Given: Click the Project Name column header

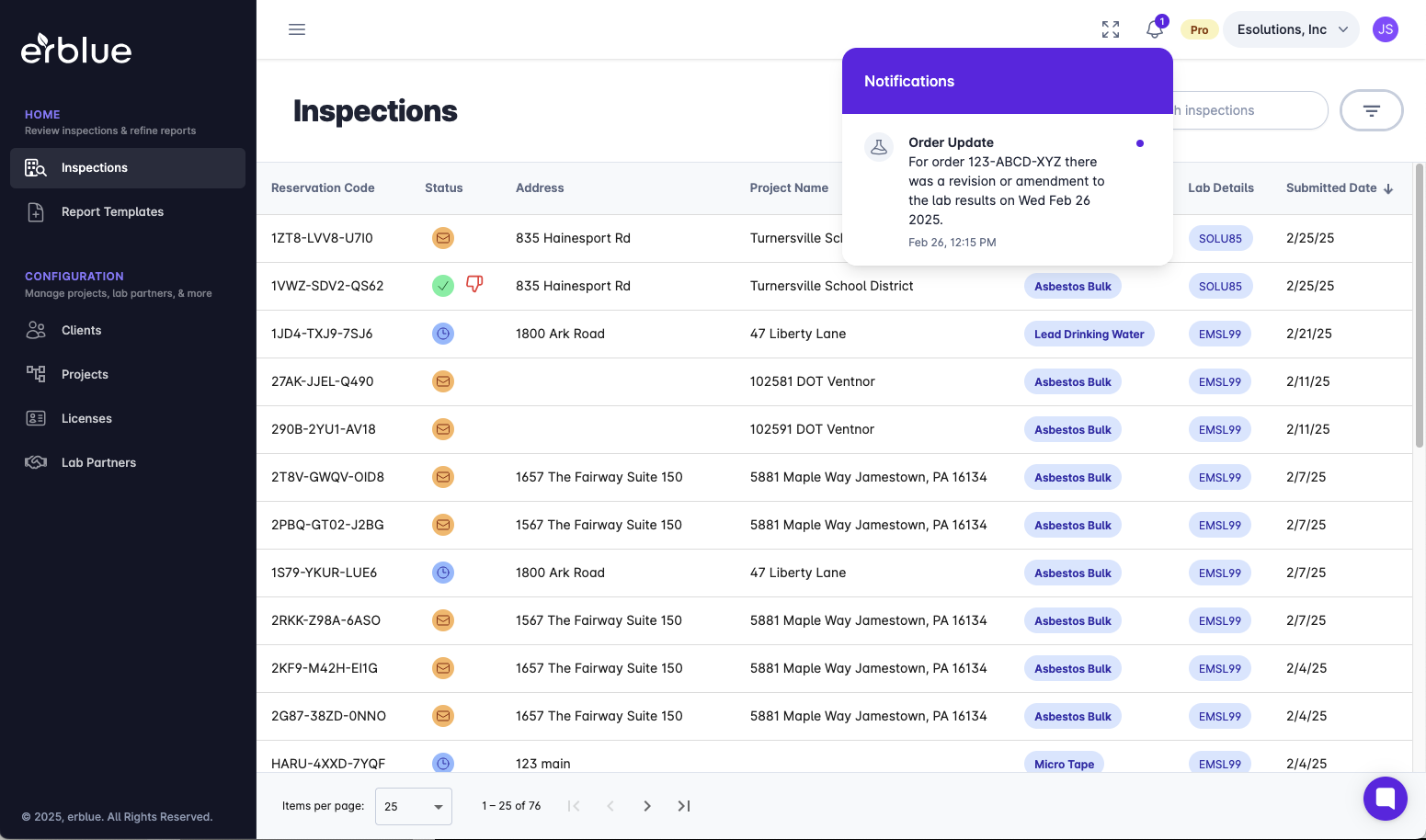Looking at the screenshot, I should pos(789,188).
